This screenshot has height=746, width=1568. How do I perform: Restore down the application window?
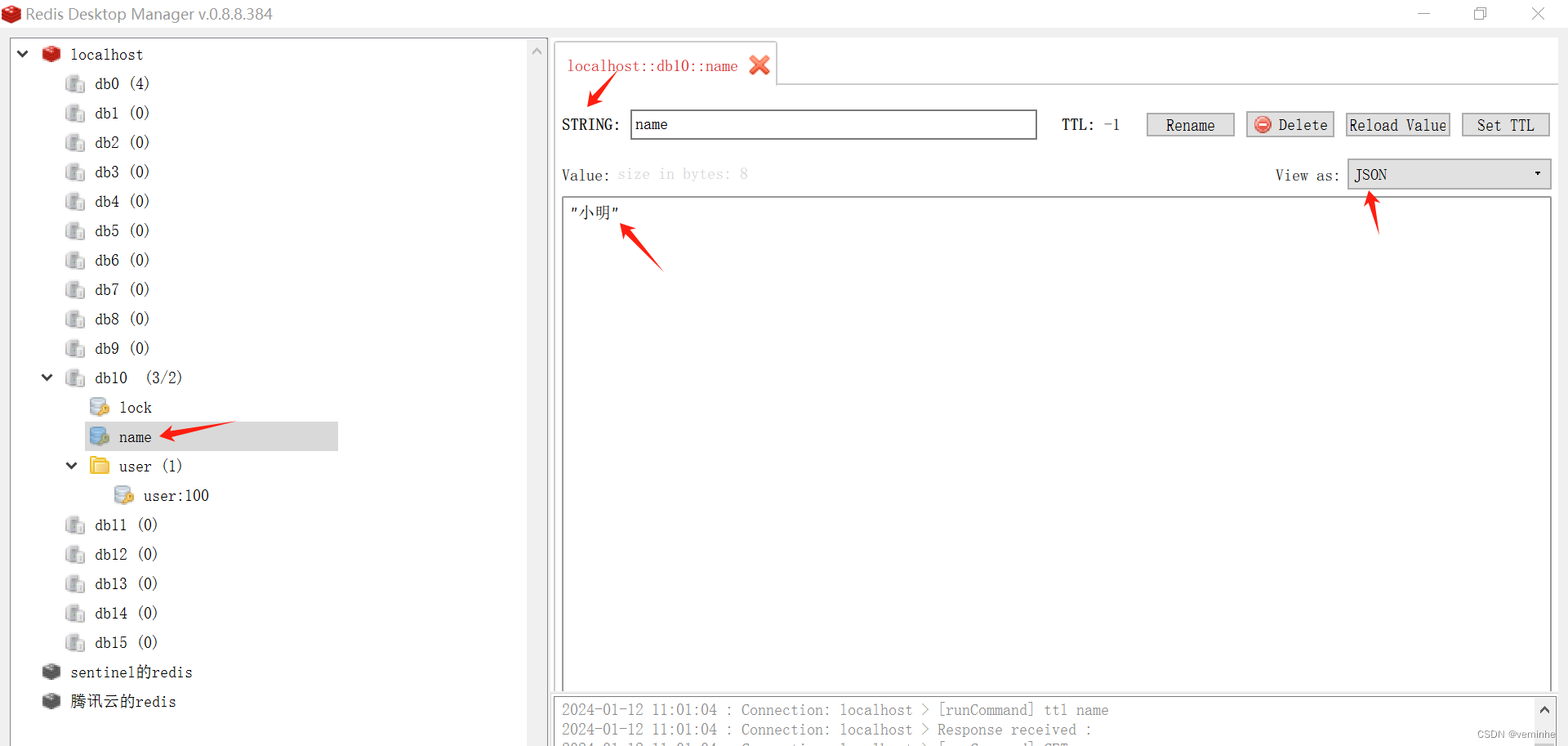coord(1481,14)
